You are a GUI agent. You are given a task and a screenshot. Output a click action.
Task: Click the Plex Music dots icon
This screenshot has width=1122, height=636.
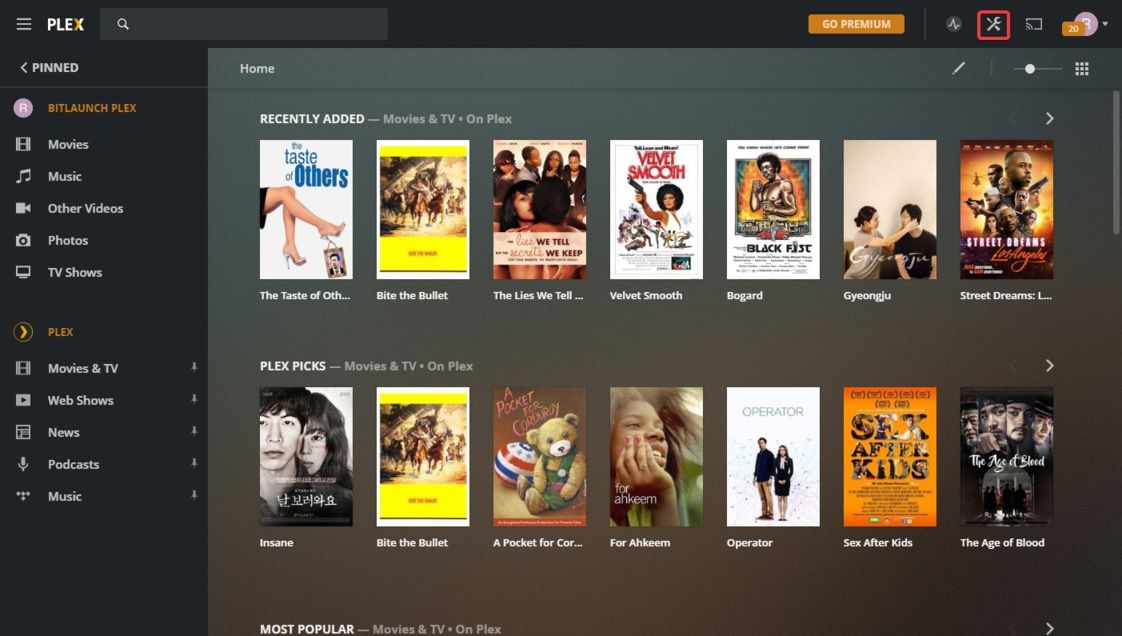(23, 496)
